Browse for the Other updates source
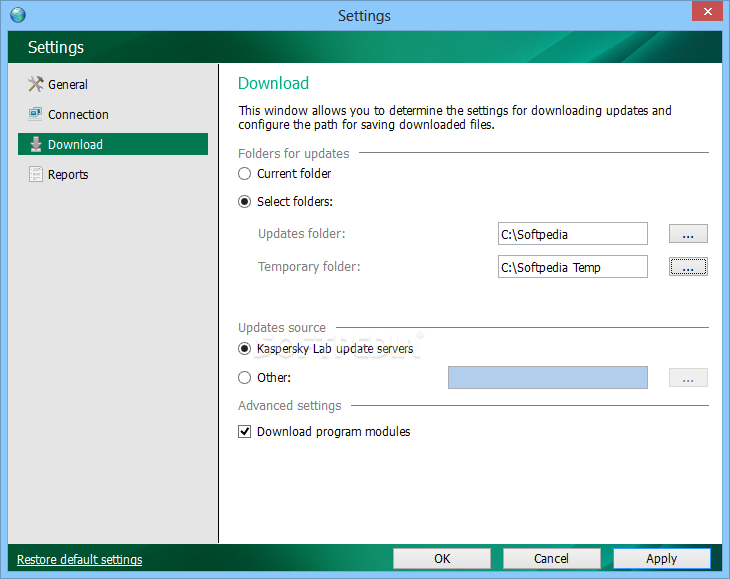 pos(688,377)
